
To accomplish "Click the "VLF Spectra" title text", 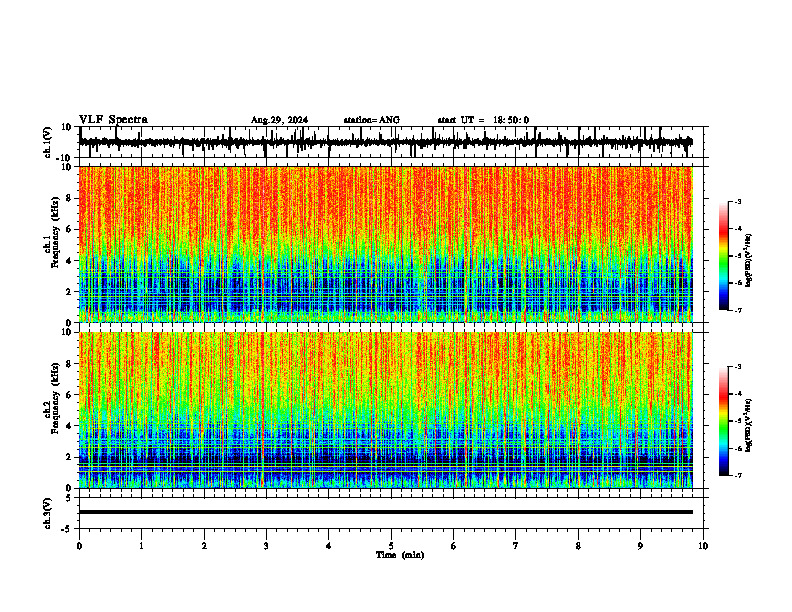I will click(x=113, y=120).
